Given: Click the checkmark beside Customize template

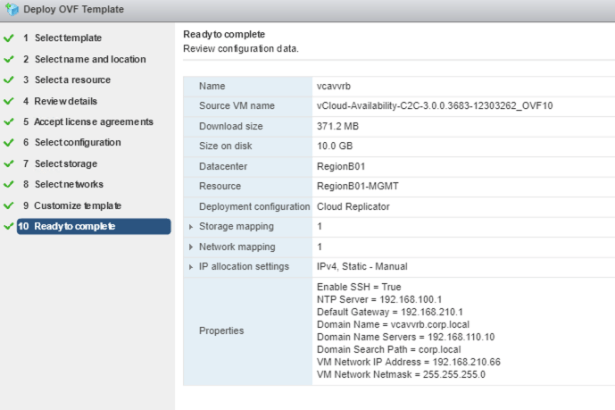Looking at the screenshot, I should click(x=10, y=206).
